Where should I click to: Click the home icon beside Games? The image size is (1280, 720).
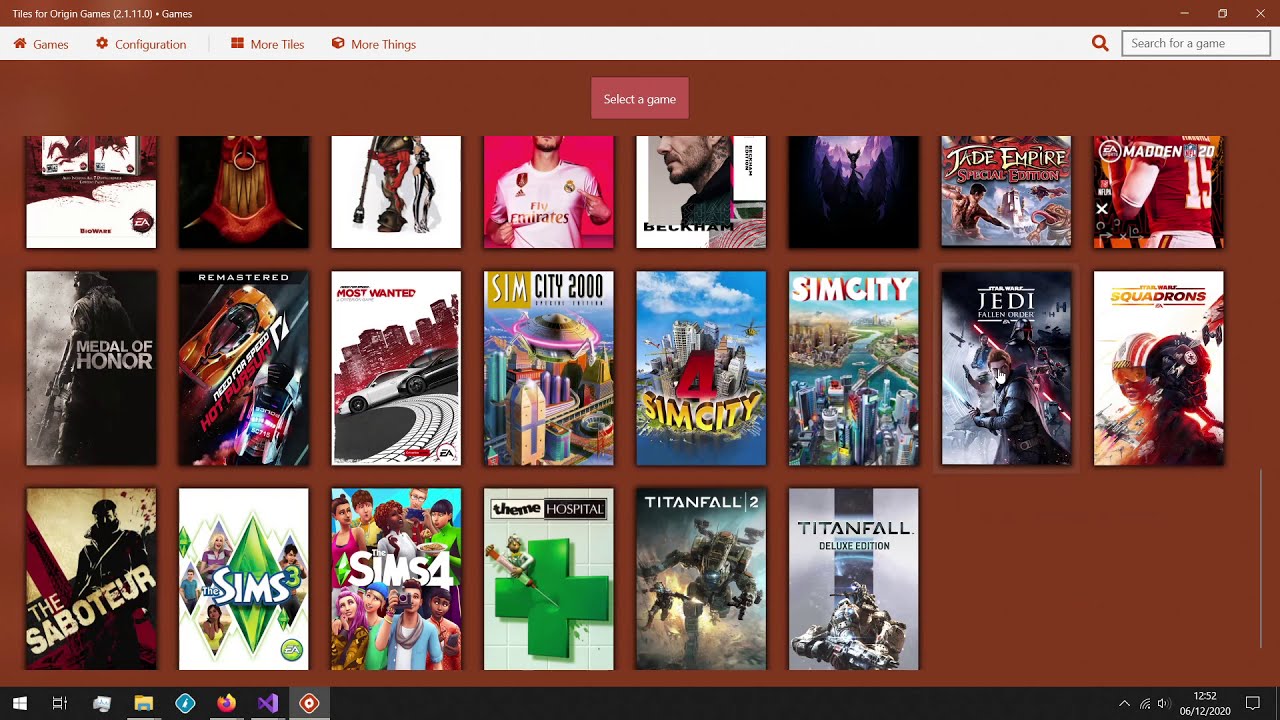pyautogui.click(x=20, y=44)
